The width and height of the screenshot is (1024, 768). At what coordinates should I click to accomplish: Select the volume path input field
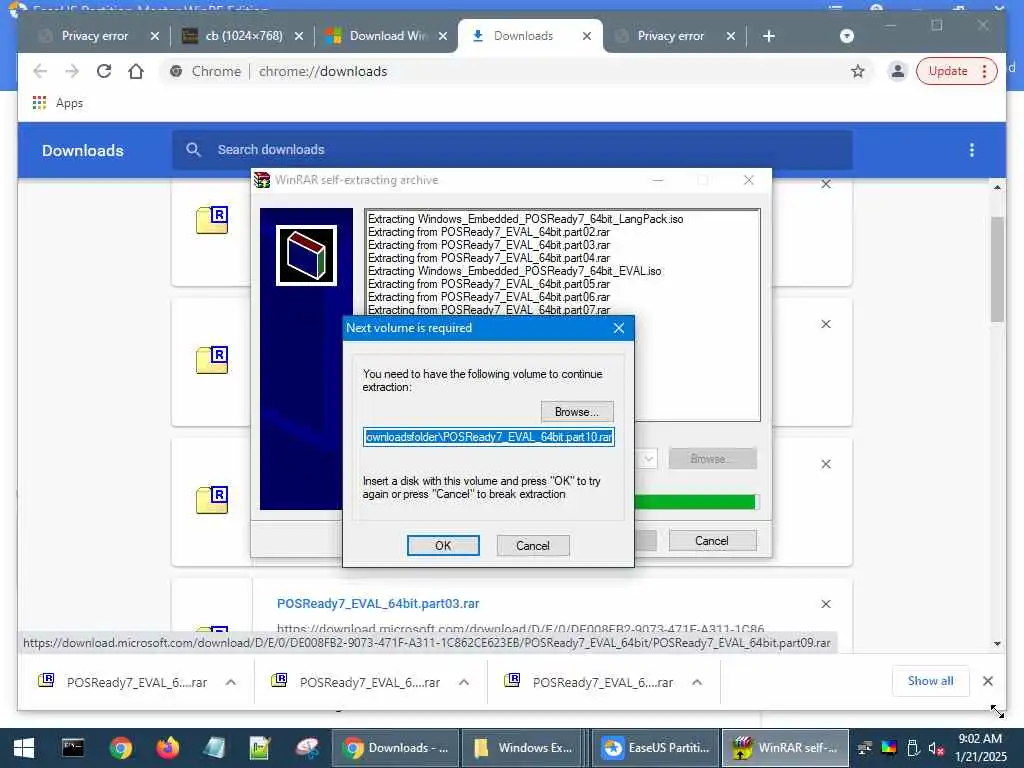(x=488, y=437)
